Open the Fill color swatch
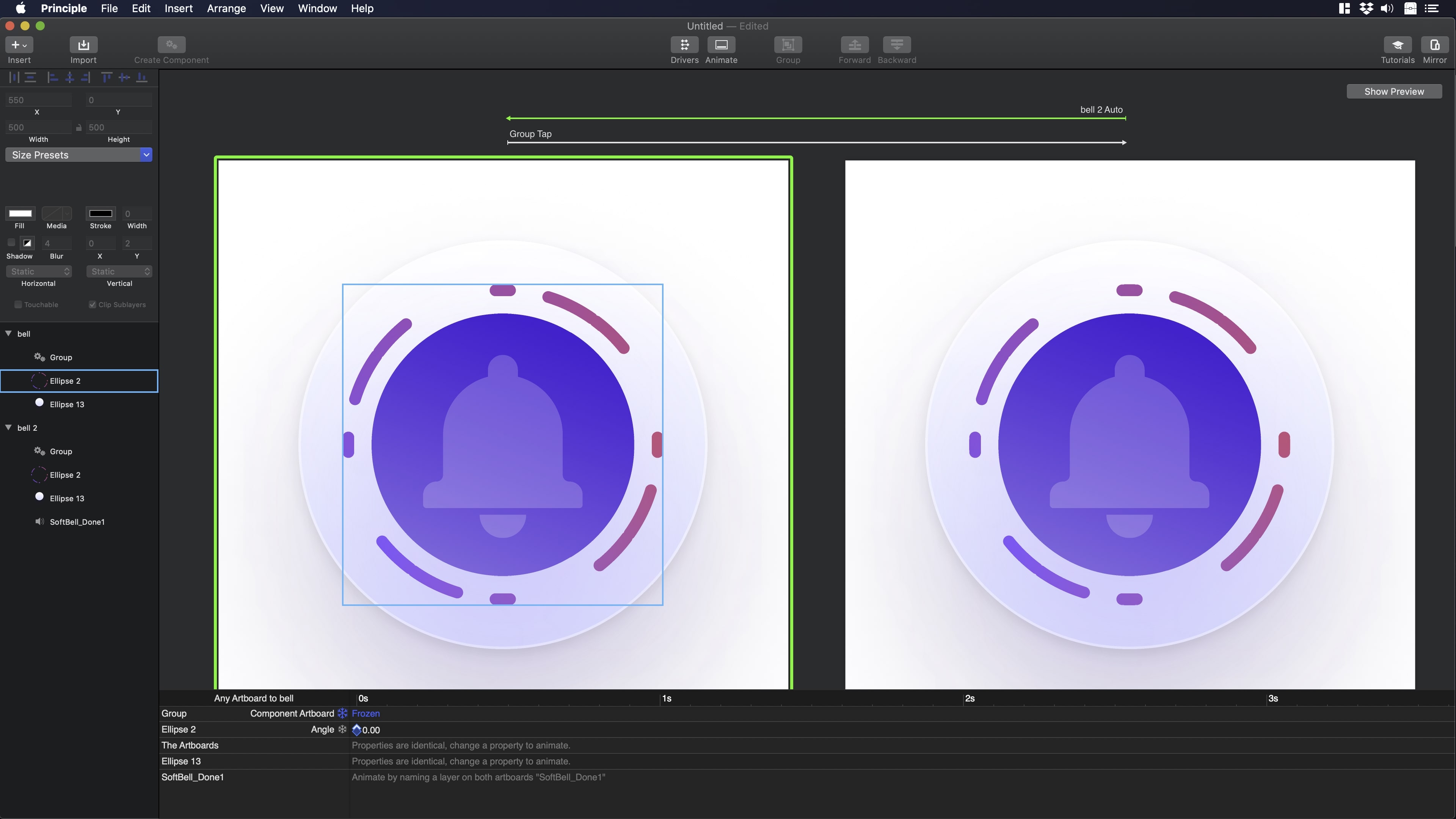This screenshot has width=1456, height=819. click(x=20, y=213)
